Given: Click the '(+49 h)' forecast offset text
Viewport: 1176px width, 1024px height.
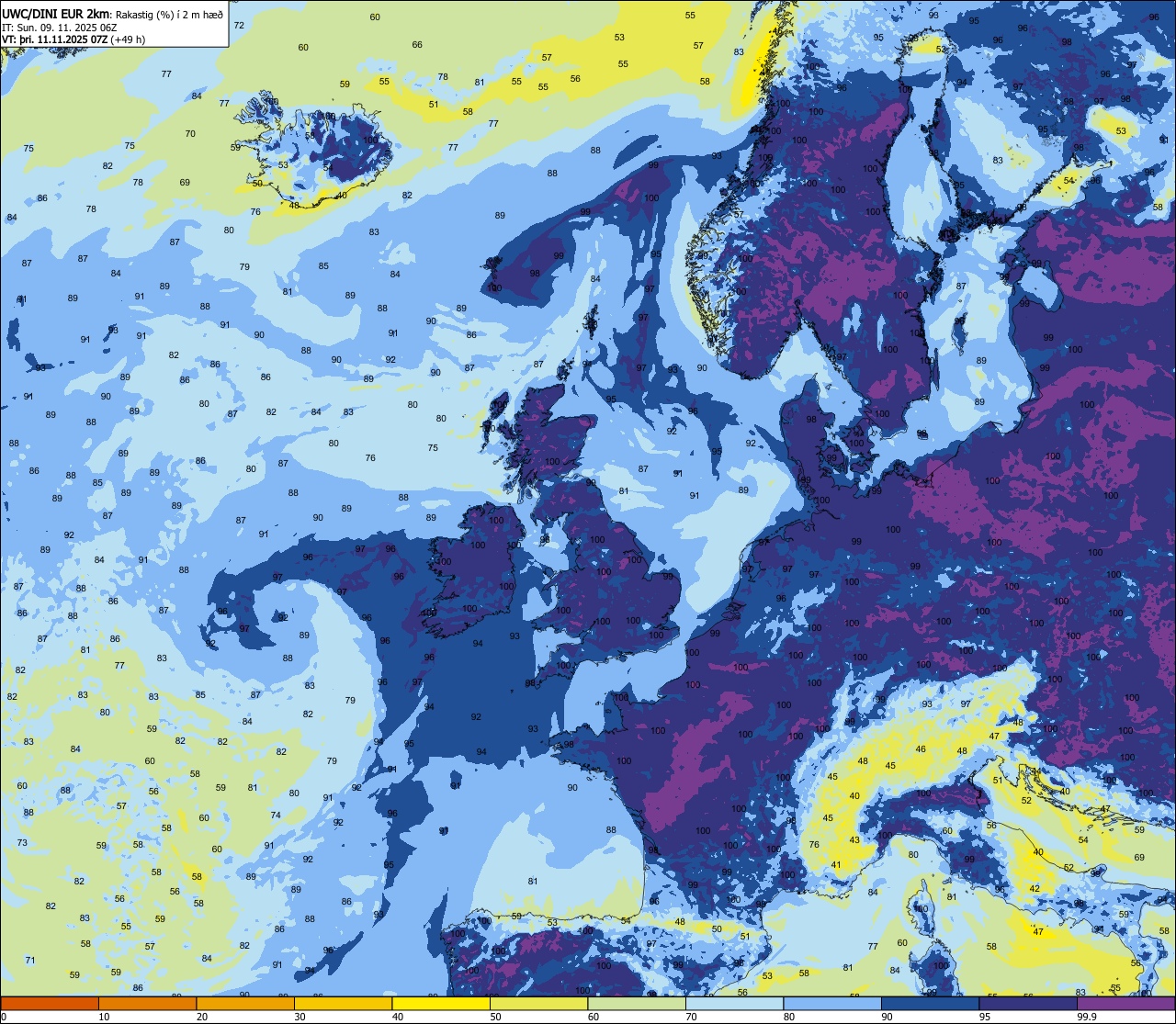Looking at the screenshot, I should pos(128,39).
